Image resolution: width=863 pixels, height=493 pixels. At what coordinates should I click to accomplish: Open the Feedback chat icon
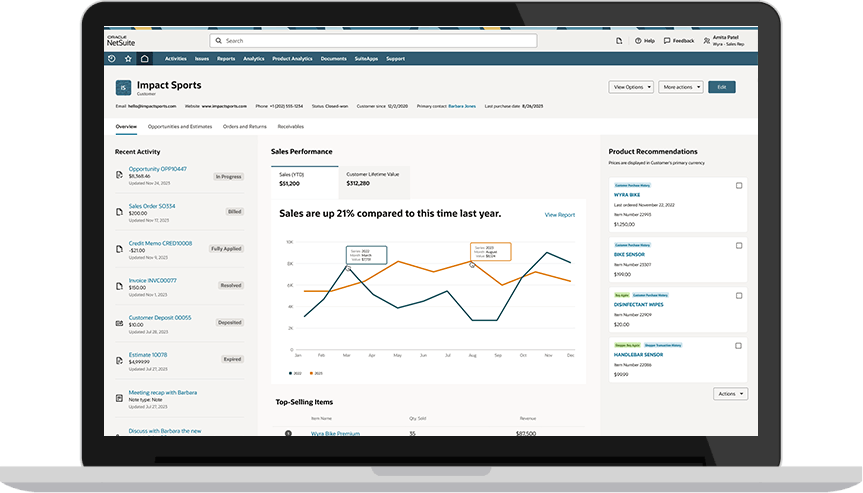(666, 41)
